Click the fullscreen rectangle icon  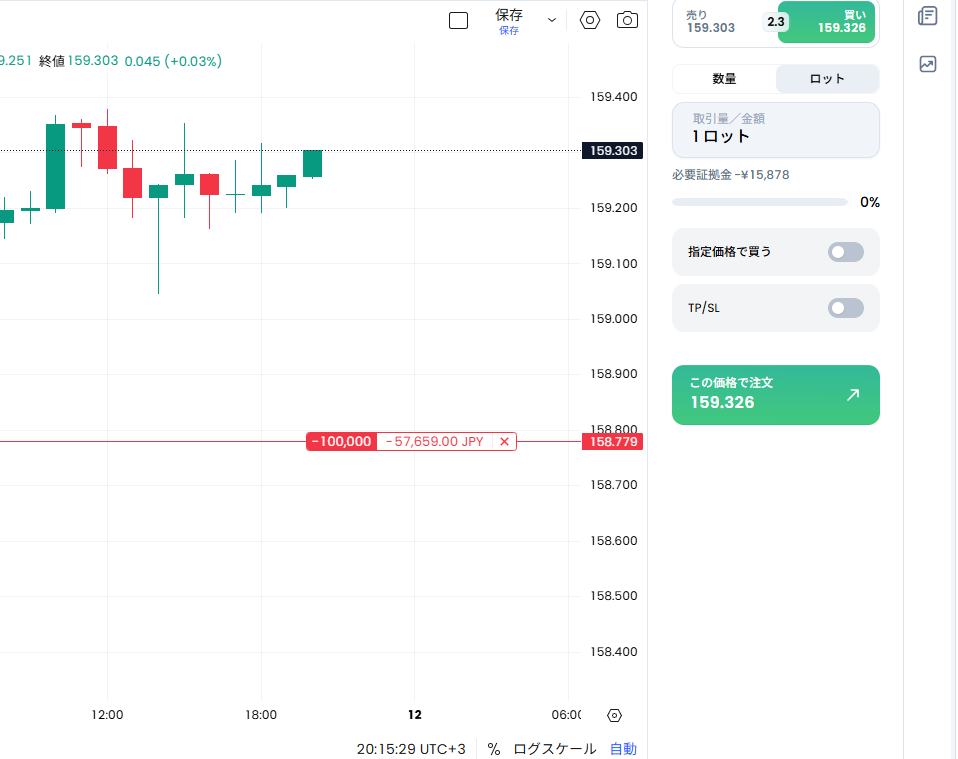[x=458, y=20]
